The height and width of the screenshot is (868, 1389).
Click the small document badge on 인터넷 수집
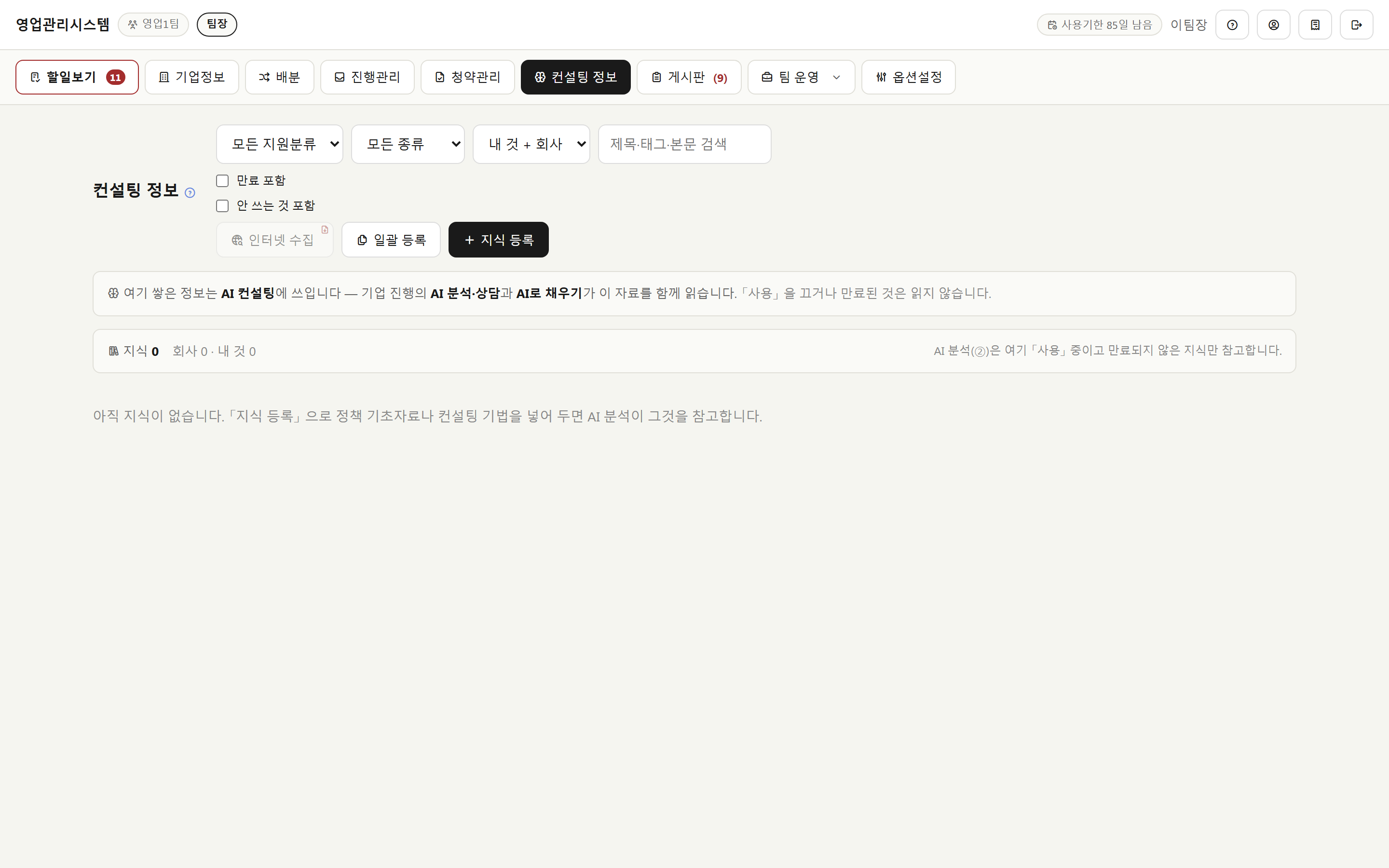pyautogui.click(x=325, y=230)
